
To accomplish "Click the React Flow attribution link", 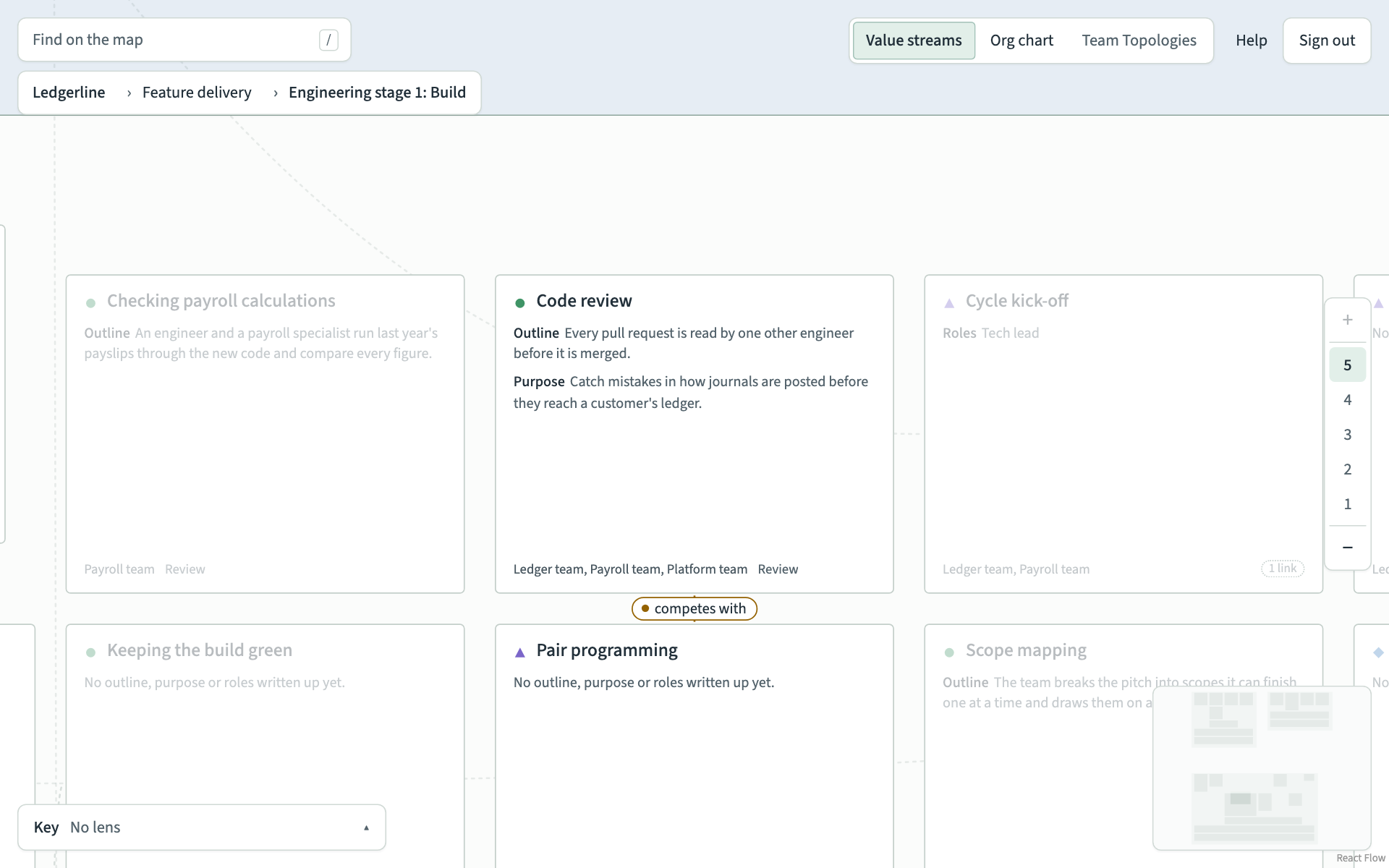I will [x=1361, y=858].
